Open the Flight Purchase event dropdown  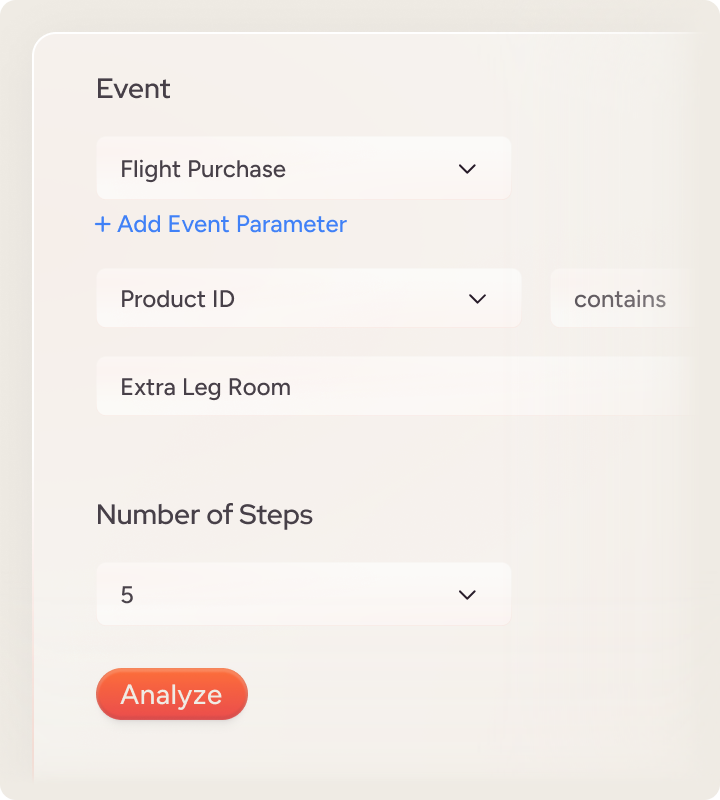(x=303, y=169)
